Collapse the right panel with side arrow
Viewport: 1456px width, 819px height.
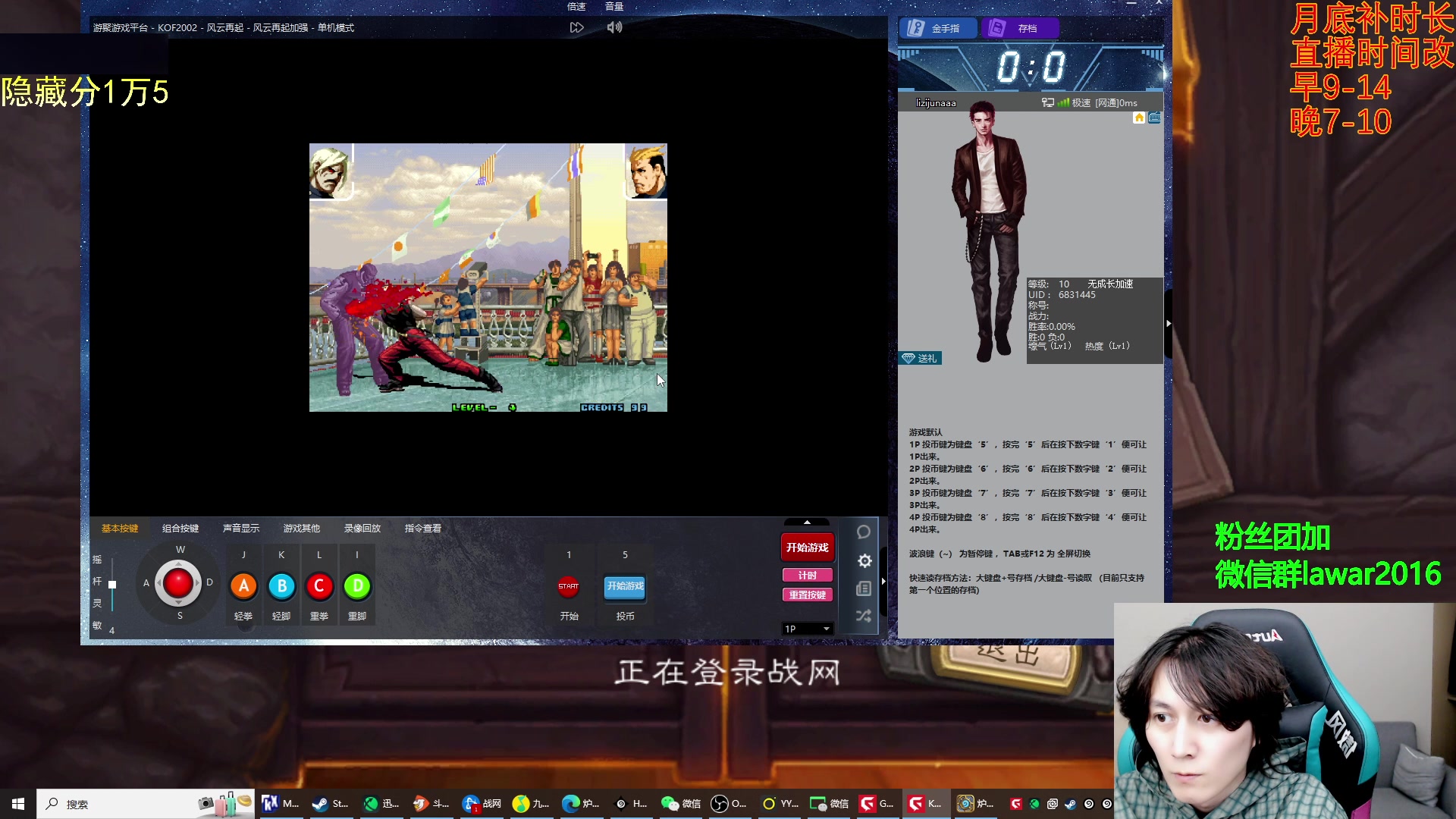click(1168, 324)
